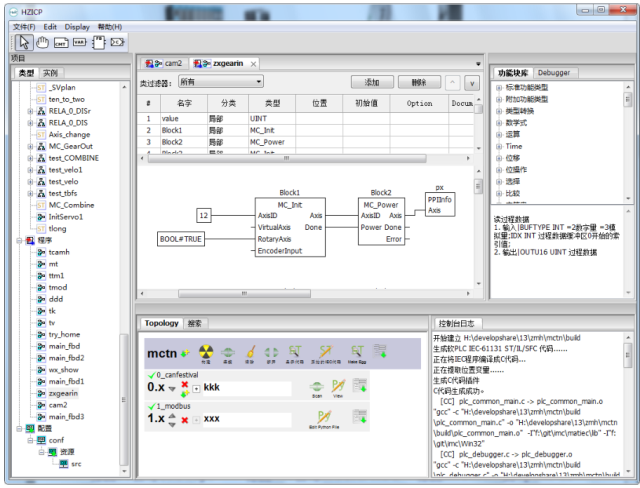640x488 pixels.
Task: Click the variable (VAR) block tool
Action: click(x=80, y=42)
